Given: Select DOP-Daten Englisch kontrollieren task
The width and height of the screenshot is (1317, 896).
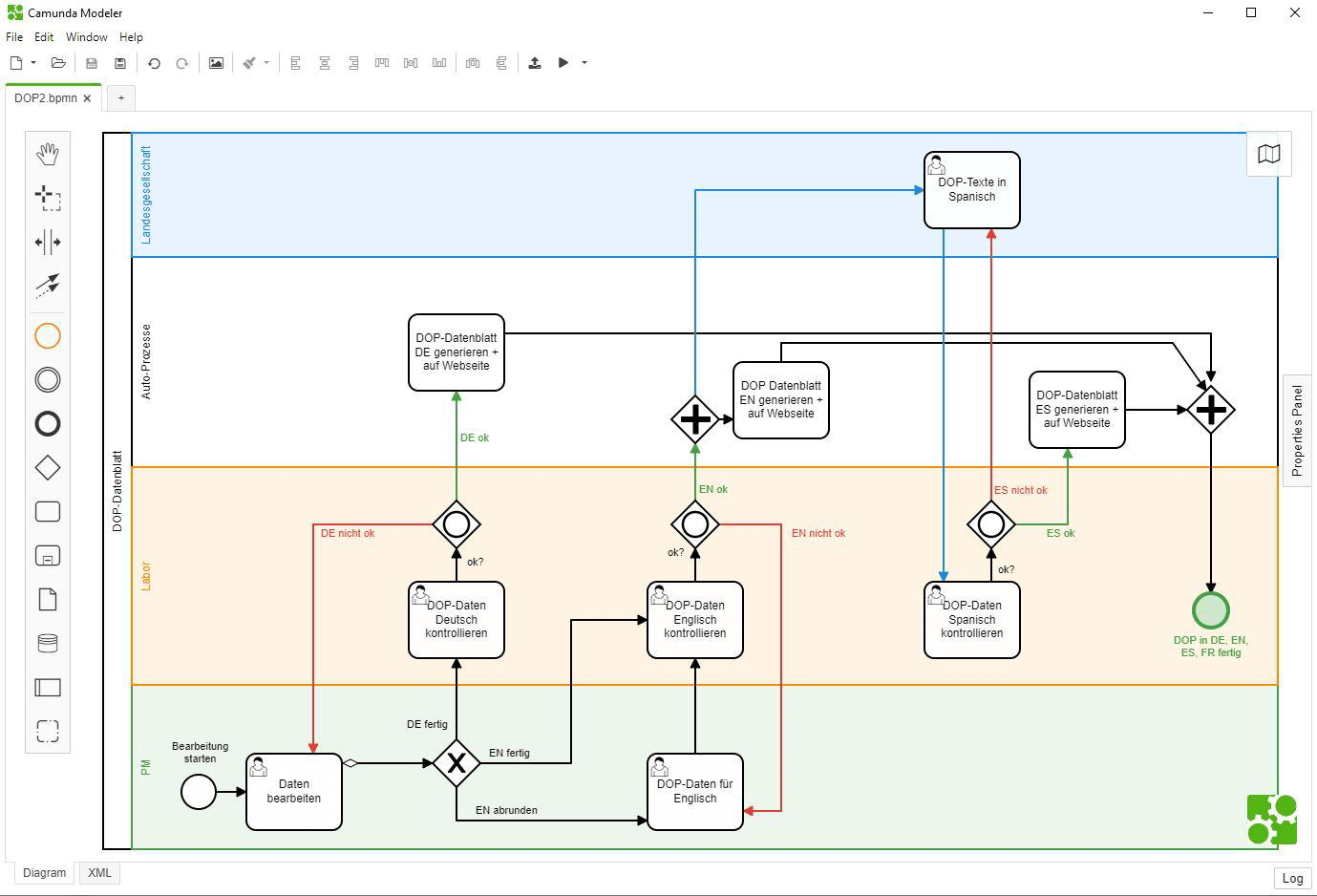Looking at the screenshot, I should [x=695, y=620].
